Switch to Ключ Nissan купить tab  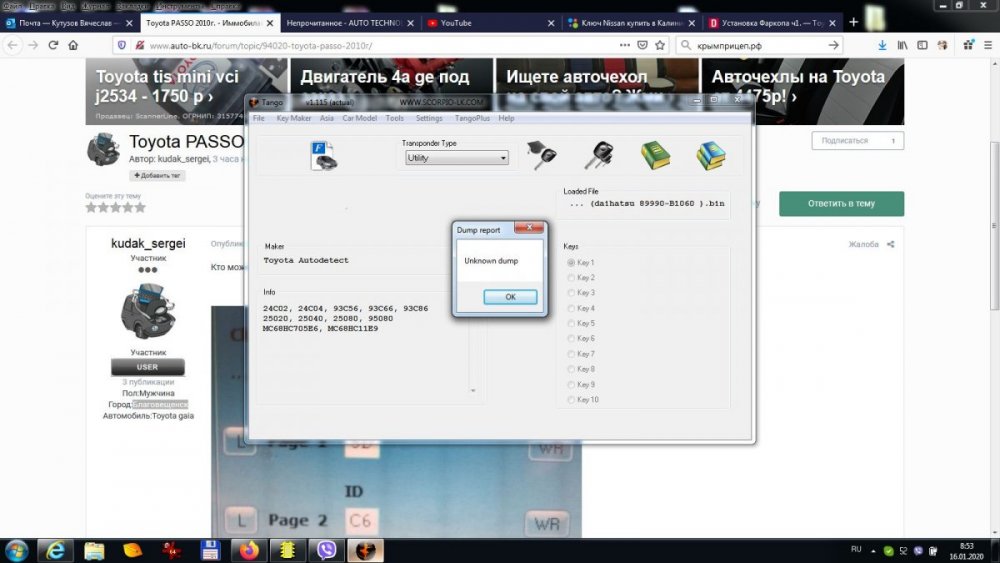630,23
